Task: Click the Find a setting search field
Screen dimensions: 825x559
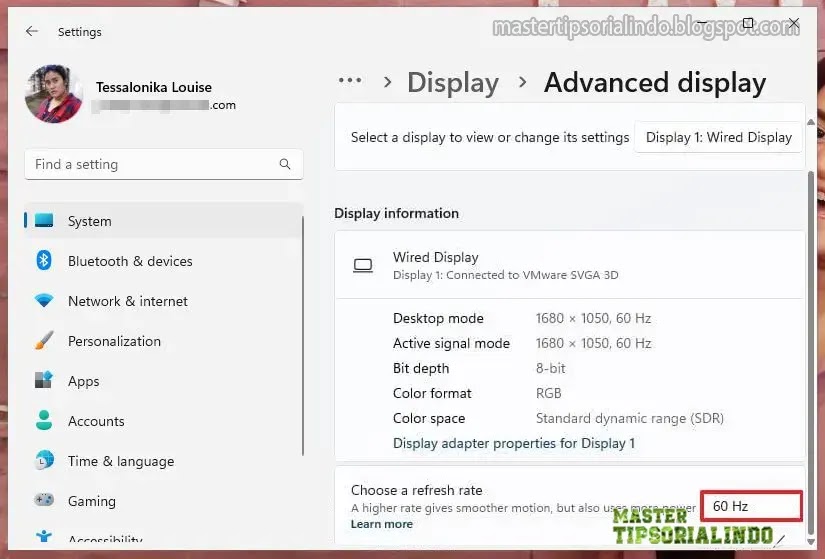Action: [164, 164]
